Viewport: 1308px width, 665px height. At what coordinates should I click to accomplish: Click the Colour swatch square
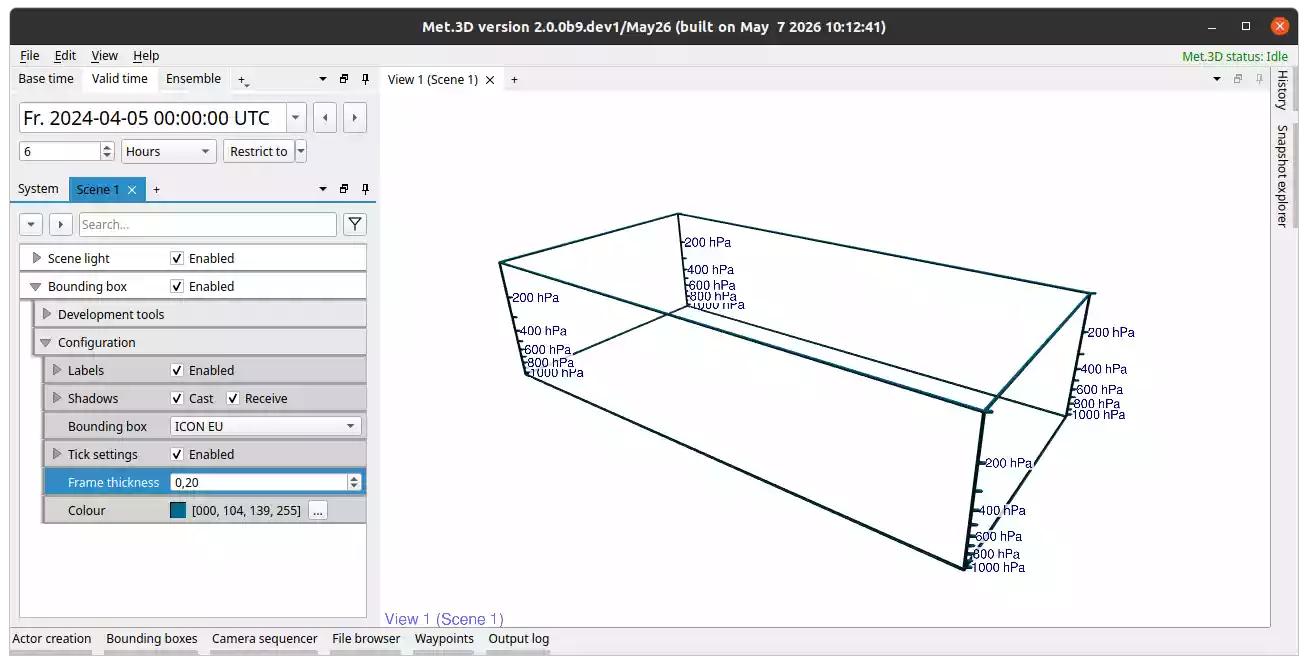coord(178,510)
